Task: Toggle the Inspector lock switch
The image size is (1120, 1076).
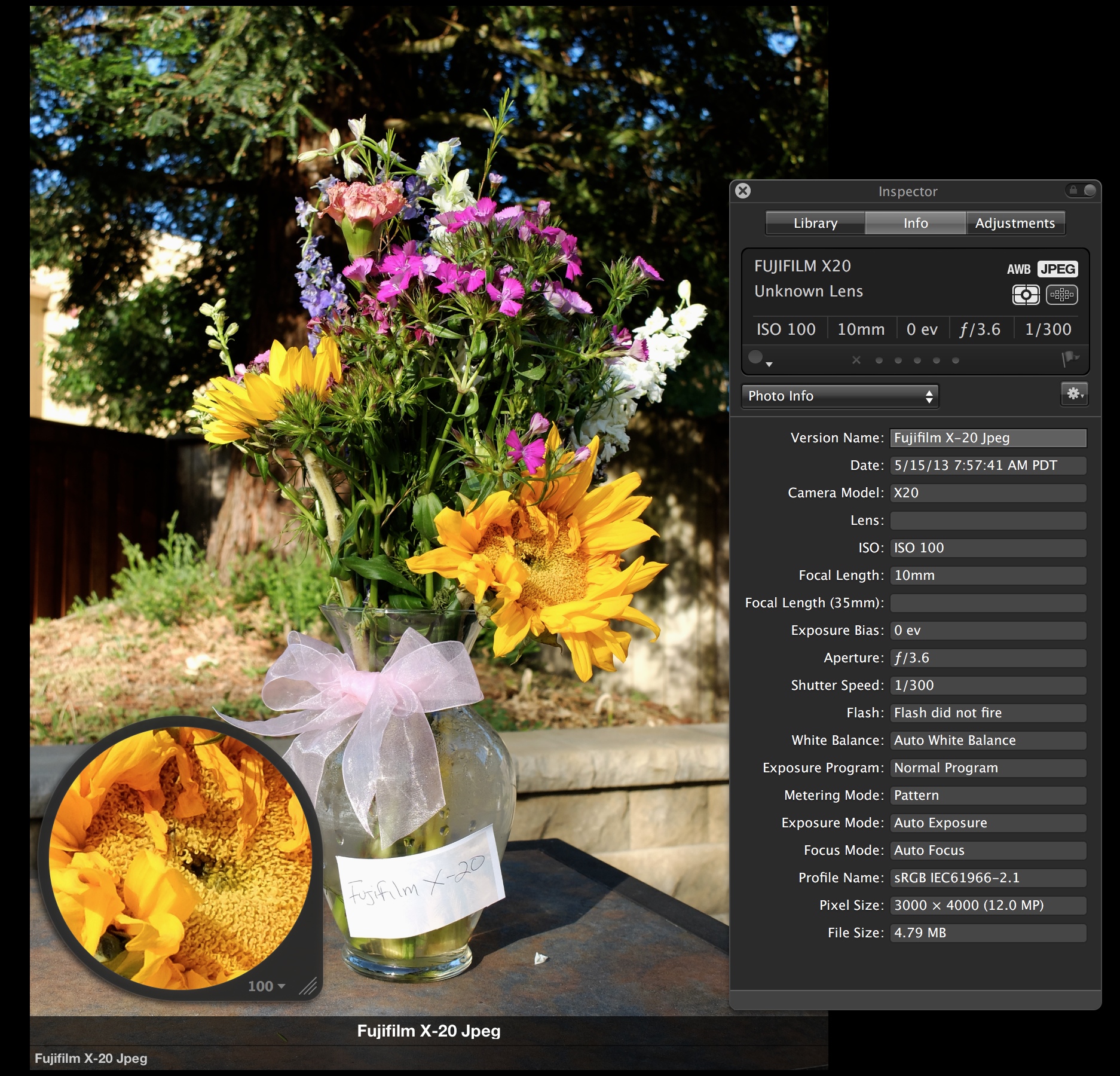Action: point(1081,191)
